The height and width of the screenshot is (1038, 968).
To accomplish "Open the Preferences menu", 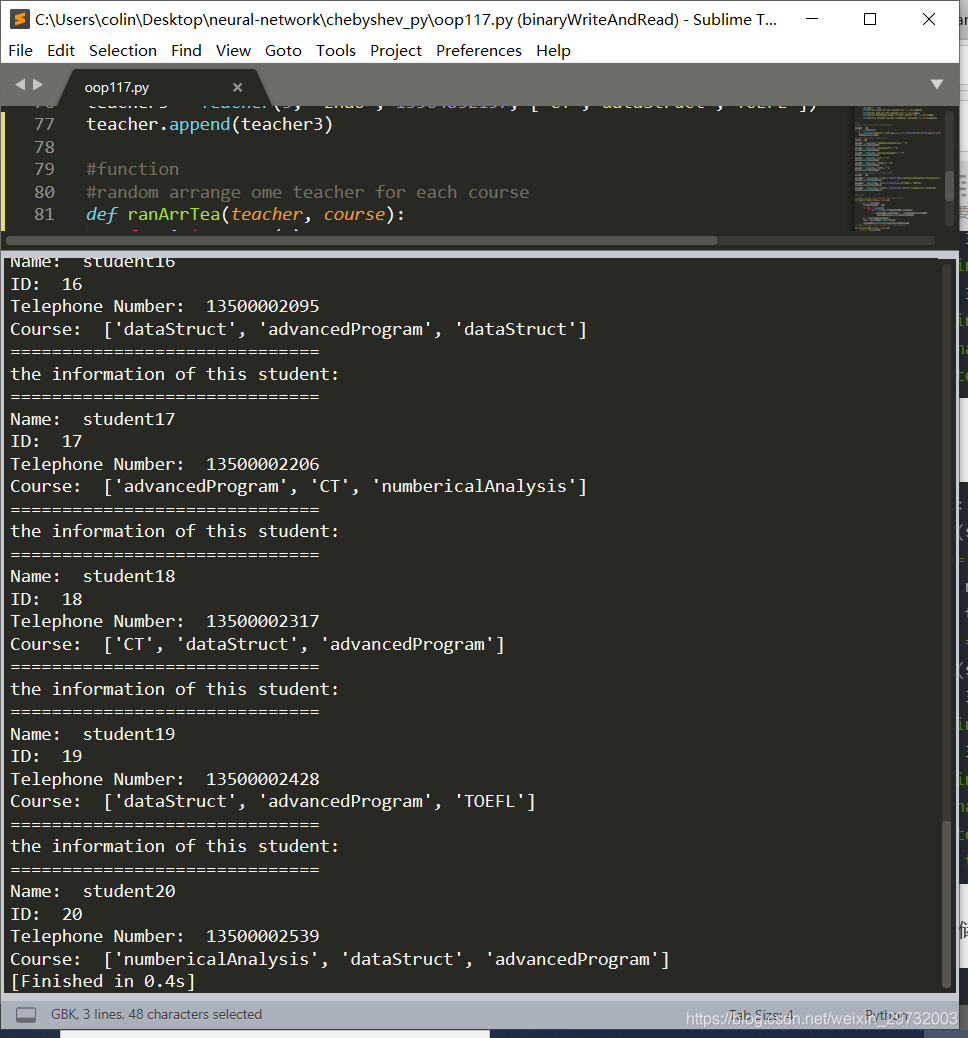I will click(x=479, y=50).
